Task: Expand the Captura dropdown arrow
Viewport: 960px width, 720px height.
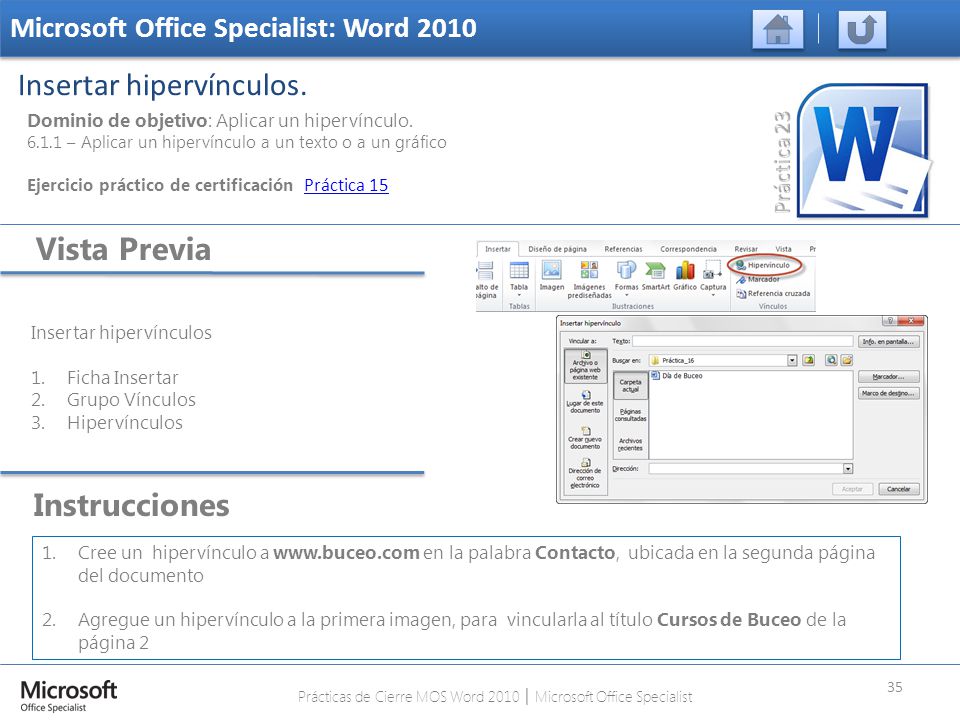Action: [x=713, y=295]
